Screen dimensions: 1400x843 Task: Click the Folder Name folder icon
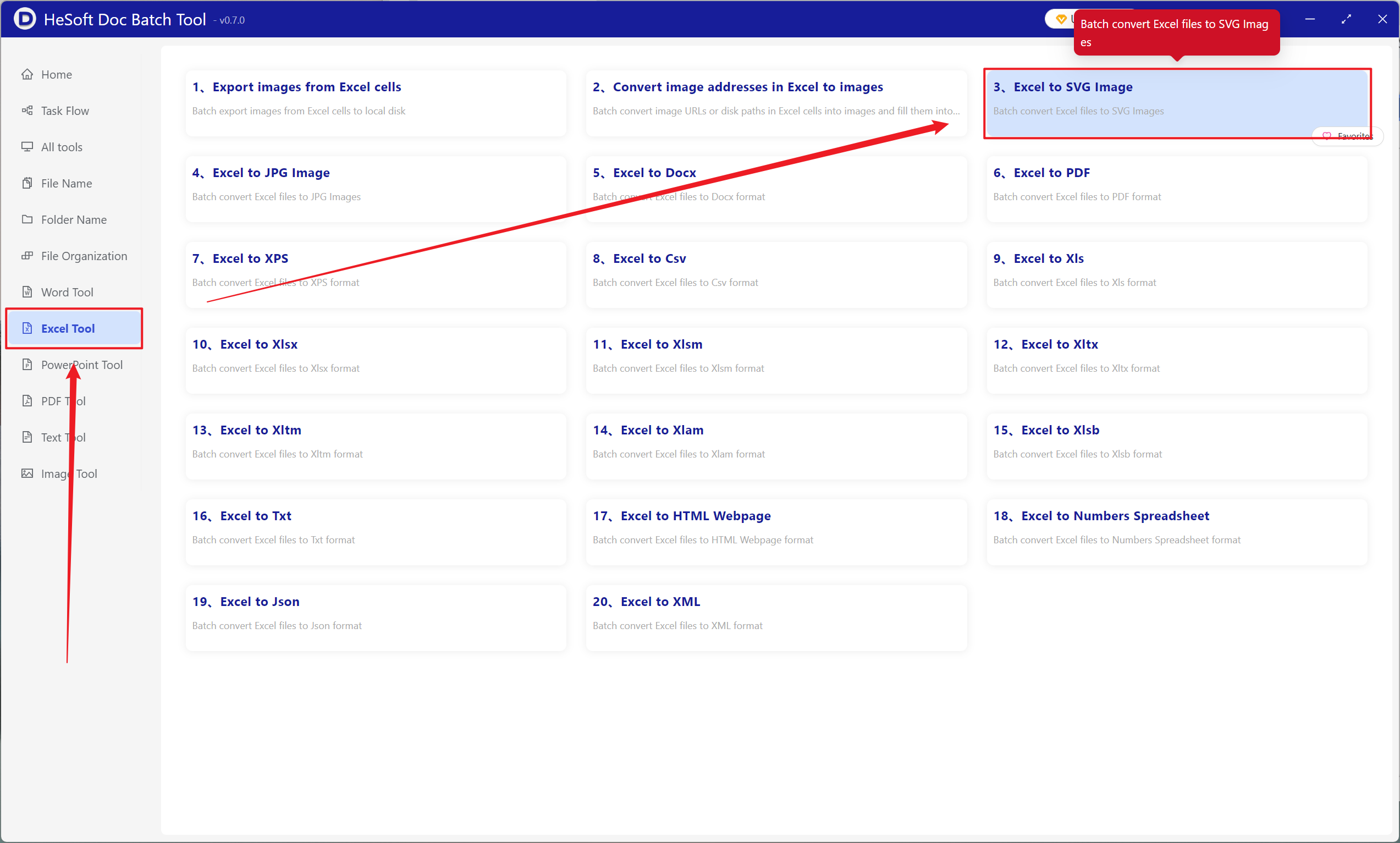27,219
